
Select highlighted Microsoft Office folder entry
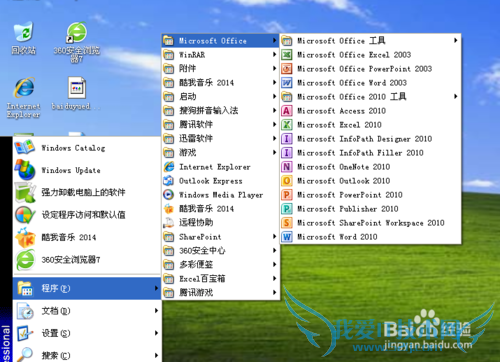(x=220, y=41)
